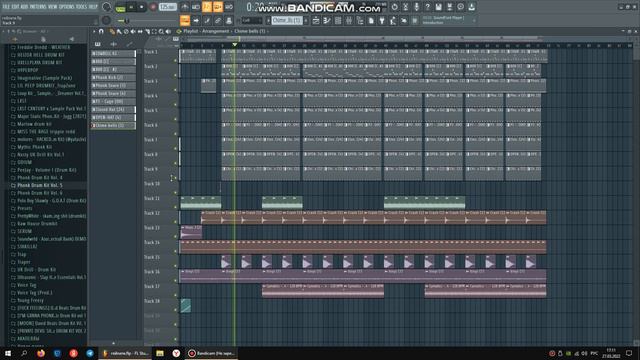The image size is (640, 360).
Task: Expand the Mythic Phonk Kit folder
Action: 34,147
